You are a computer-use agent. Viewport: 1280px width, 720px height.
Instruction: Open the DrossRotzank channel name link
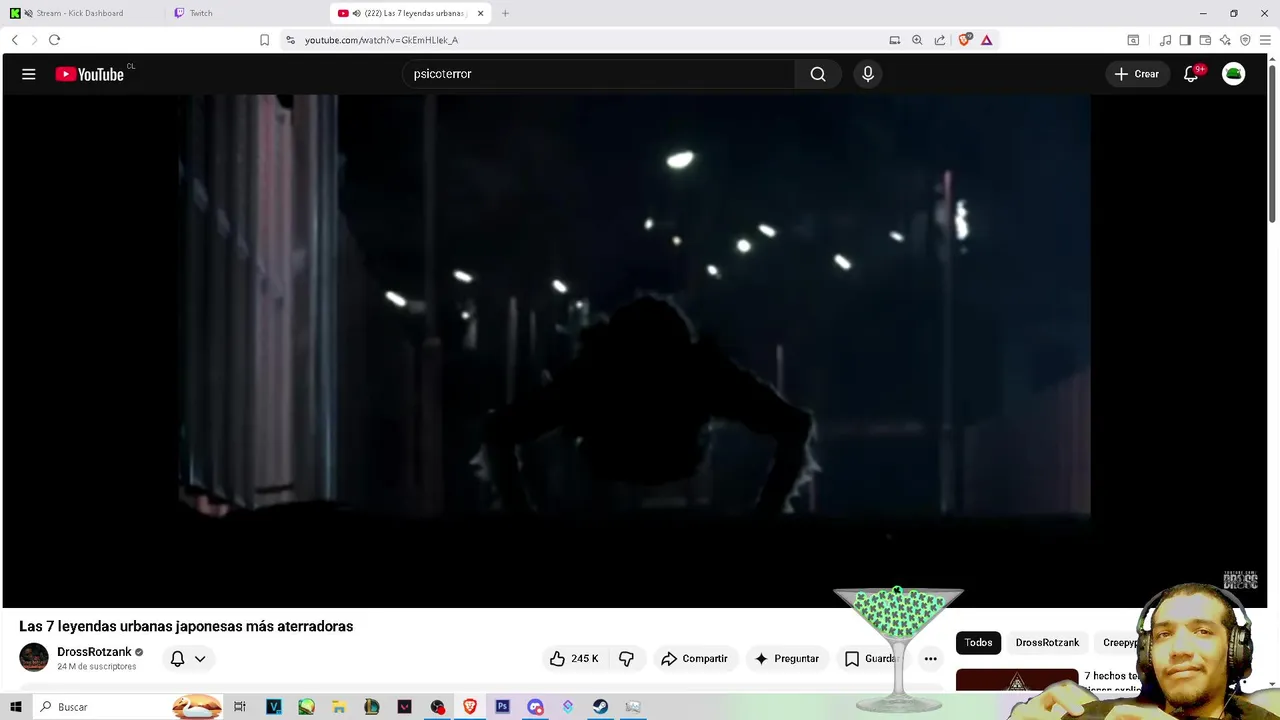pyautogui.click(x=94, y=652)
